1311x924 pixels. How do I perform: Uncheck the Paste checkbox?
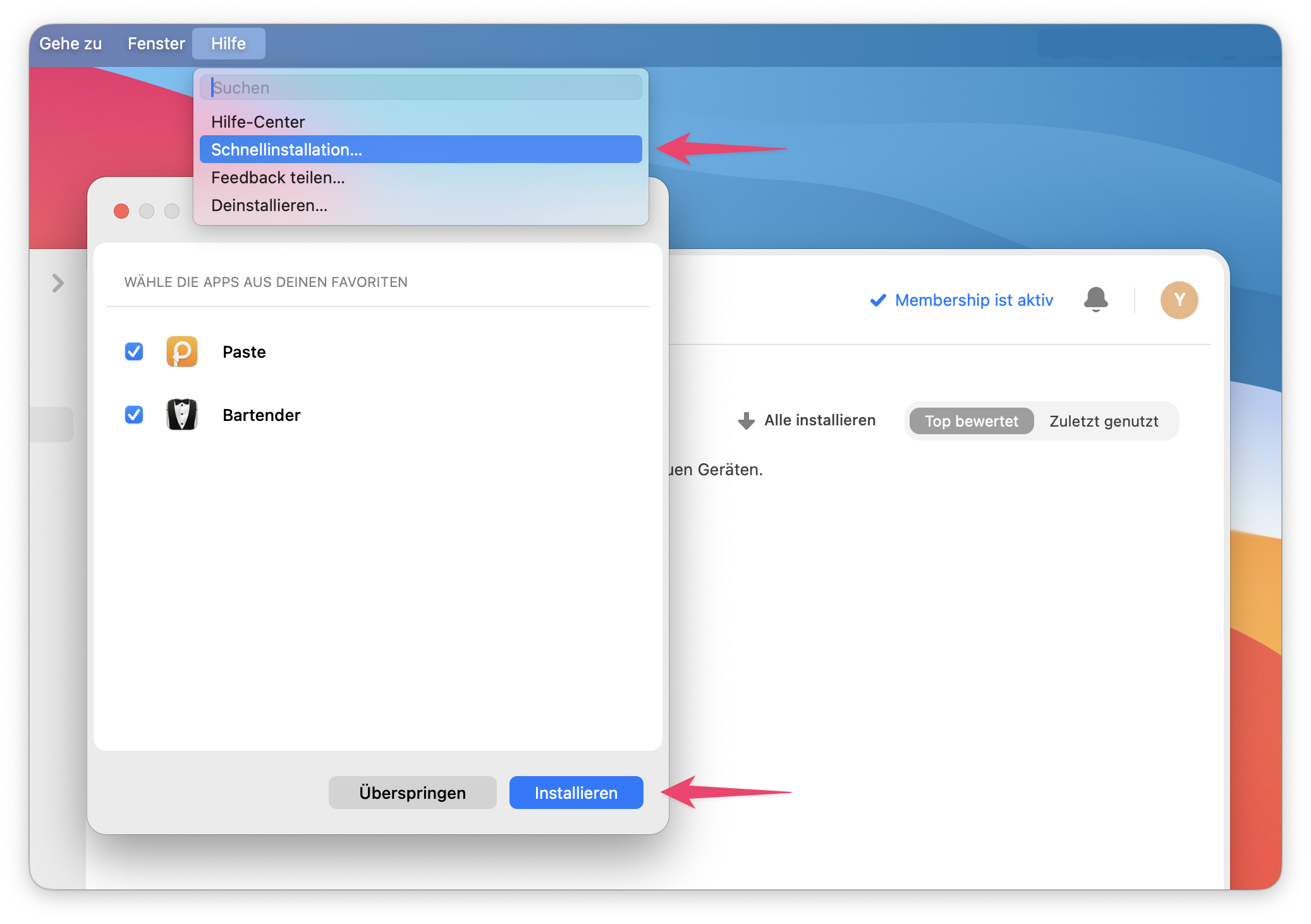[134, 351]
